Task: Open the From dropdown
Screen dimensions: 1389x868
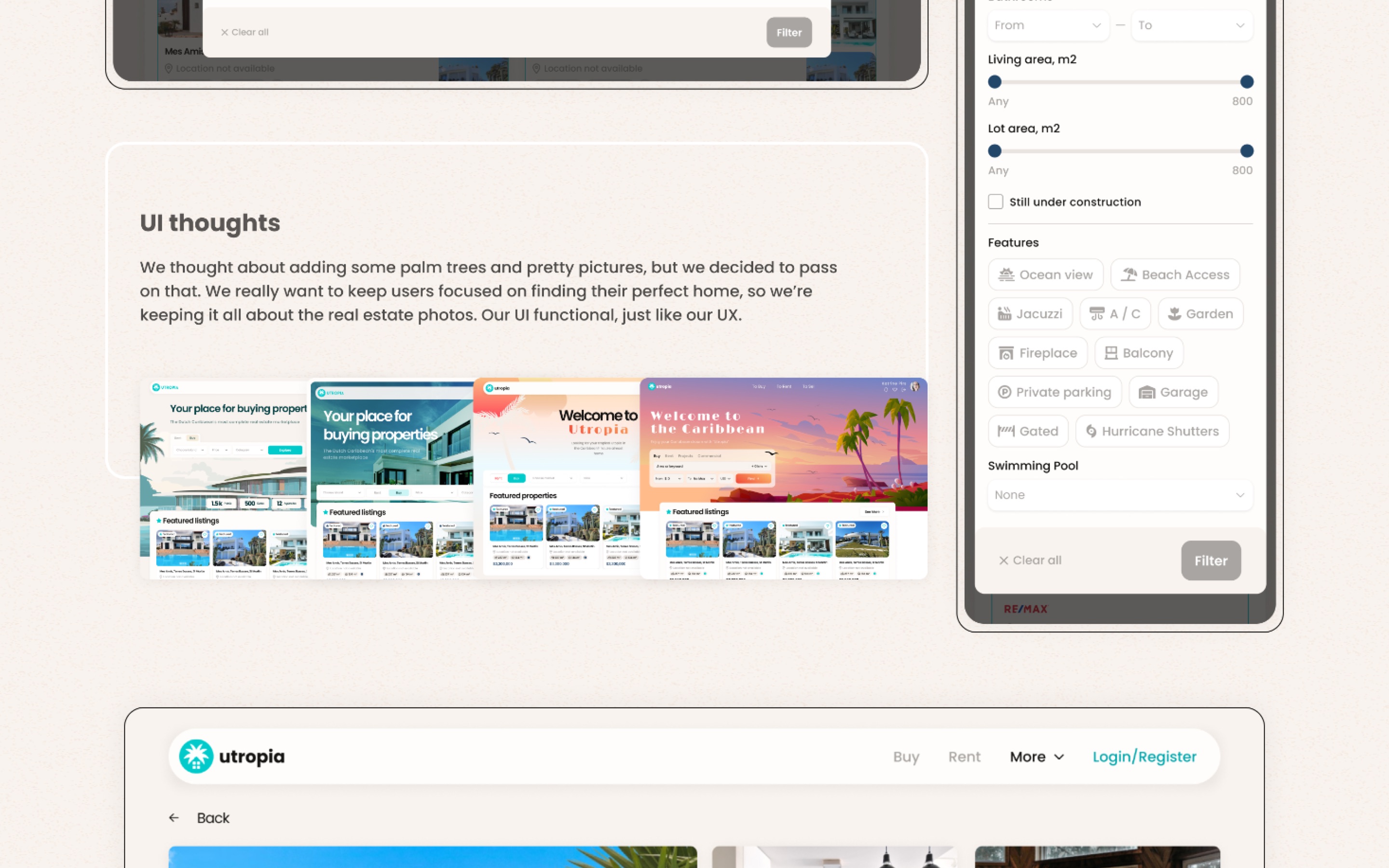Action: (x=1048, y=25)
